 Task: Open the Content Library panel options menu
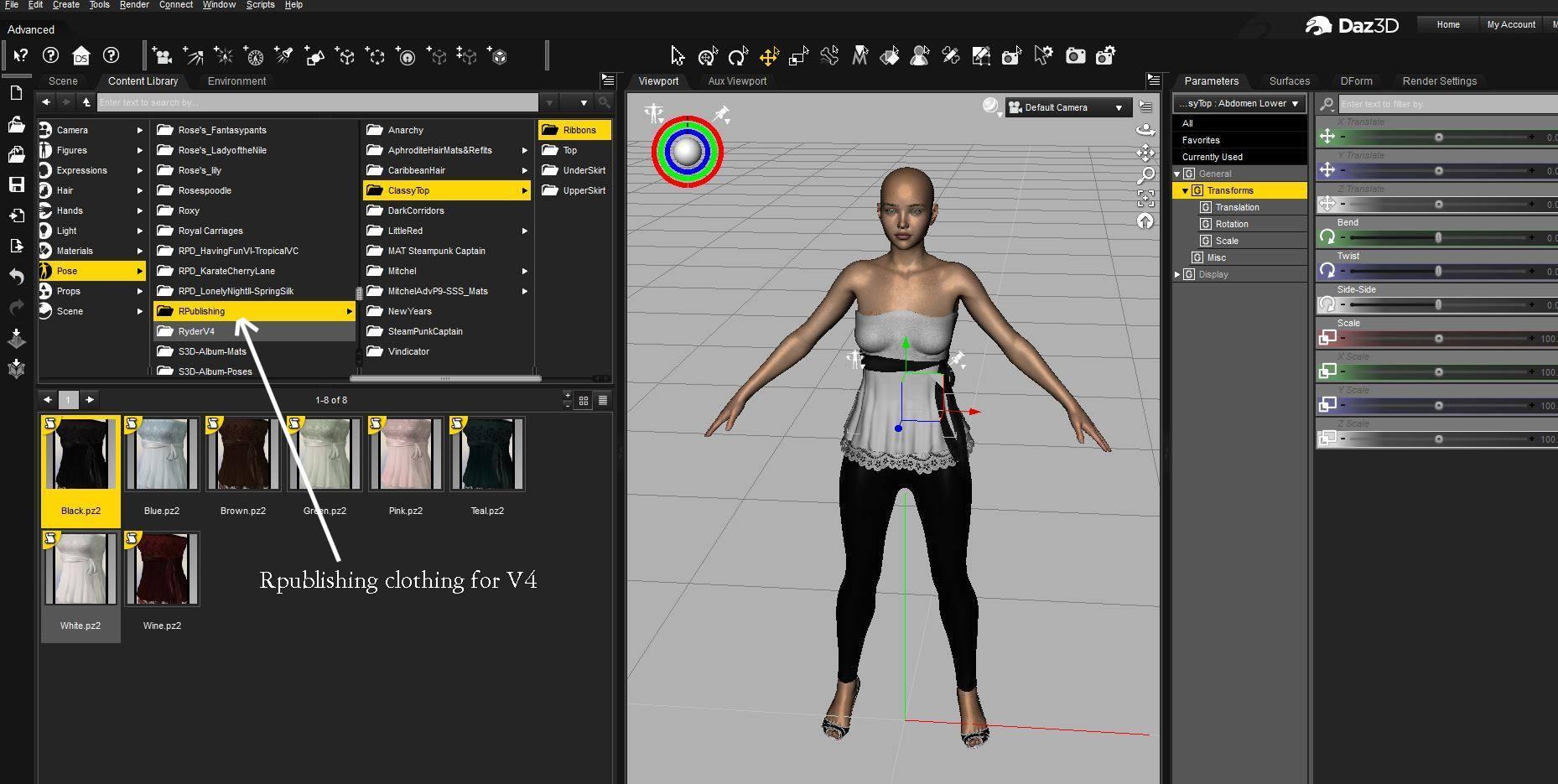(608, 80)
